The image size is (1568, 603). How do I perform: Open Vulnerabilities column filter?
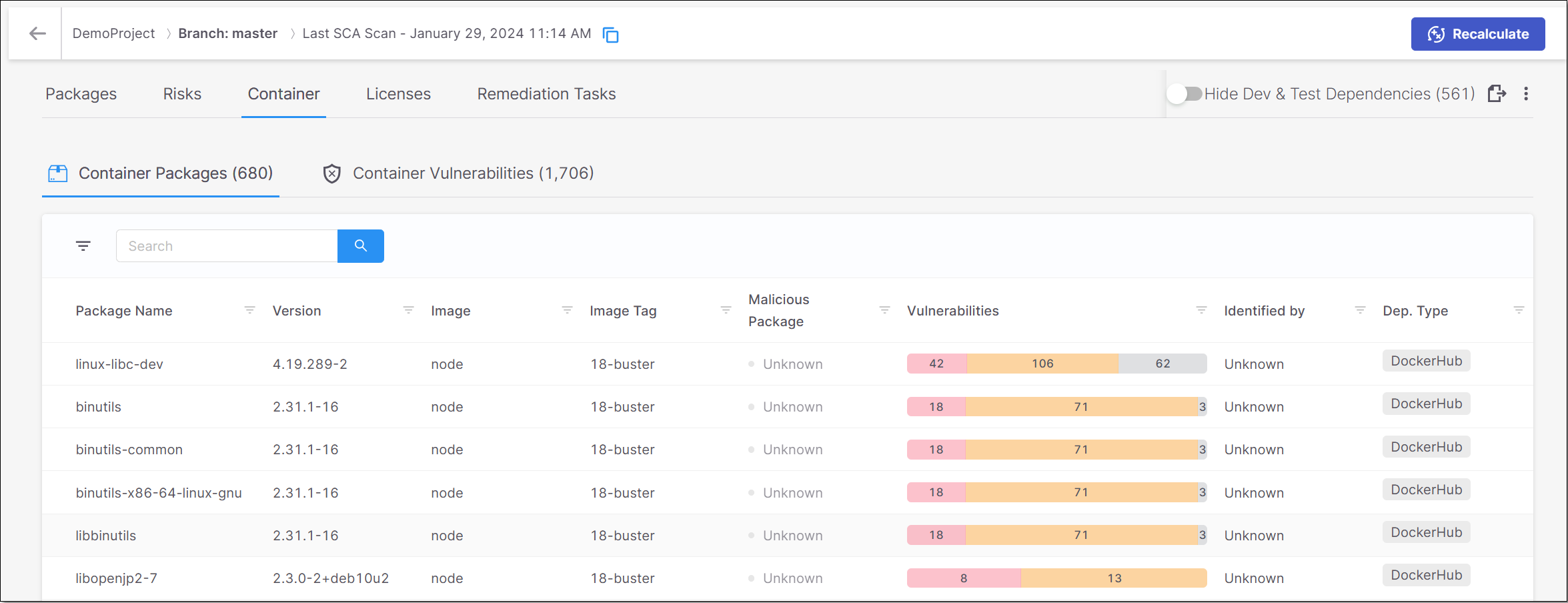tap(1201, 310)
